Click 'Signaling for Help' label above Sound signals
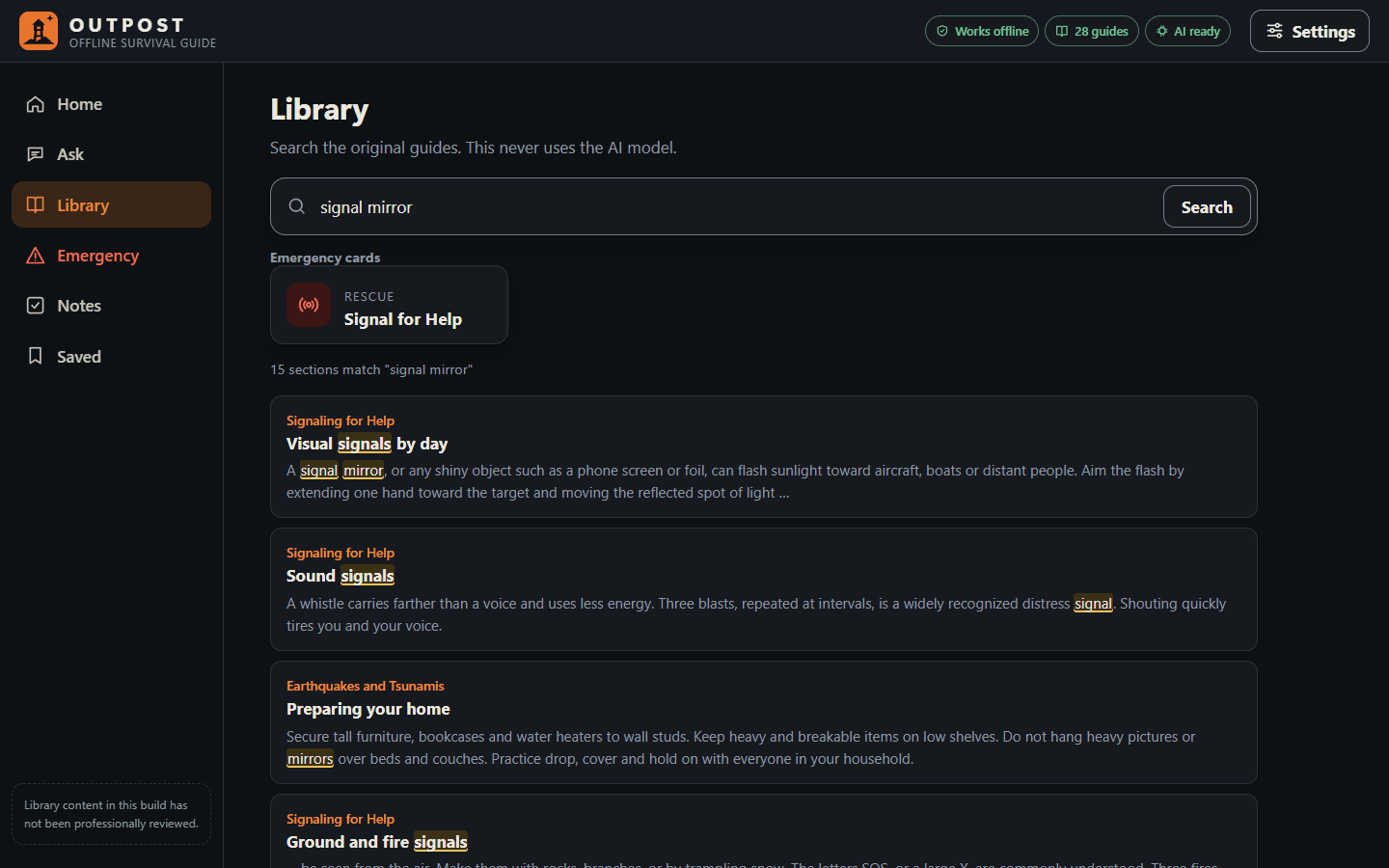1389x868 pixels. click(x=340, y=553)
